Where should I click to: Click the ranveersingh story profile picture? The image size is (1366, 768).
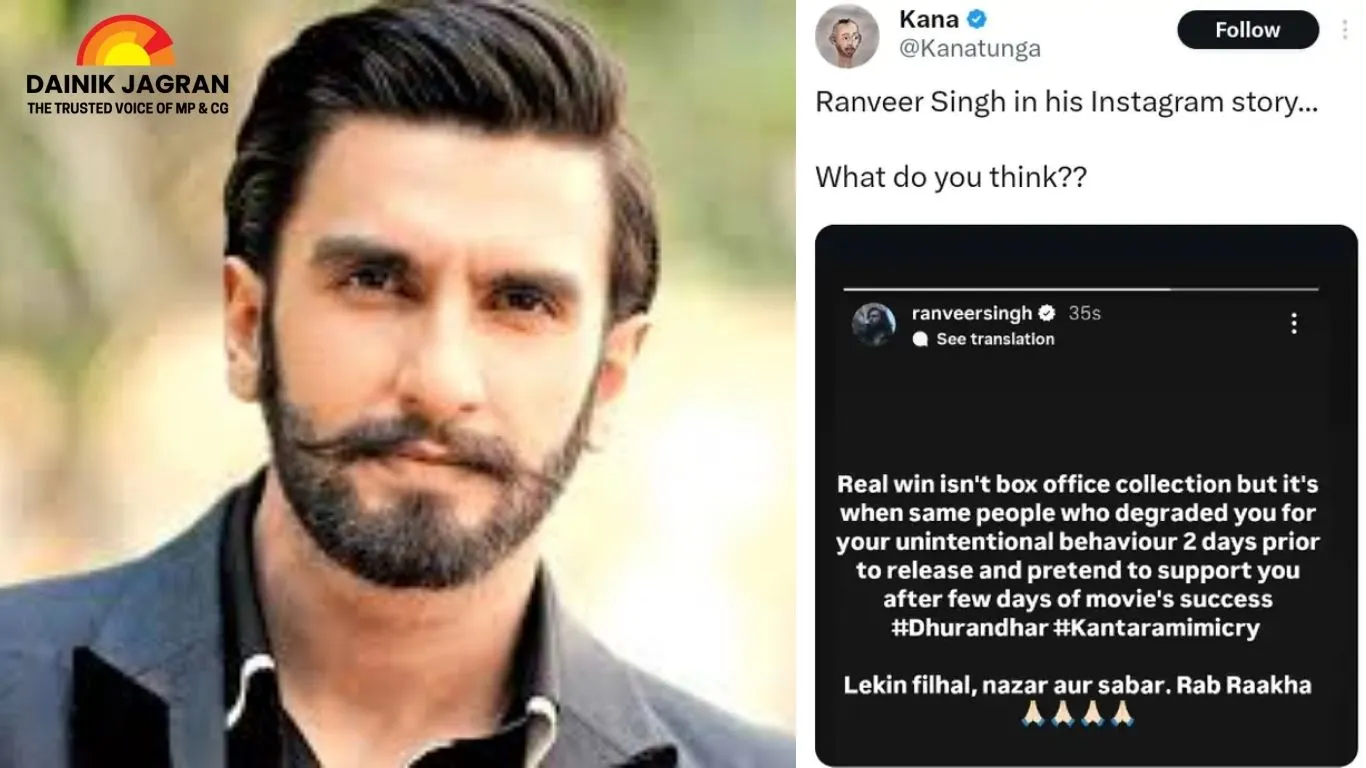[x=873, y=325]
